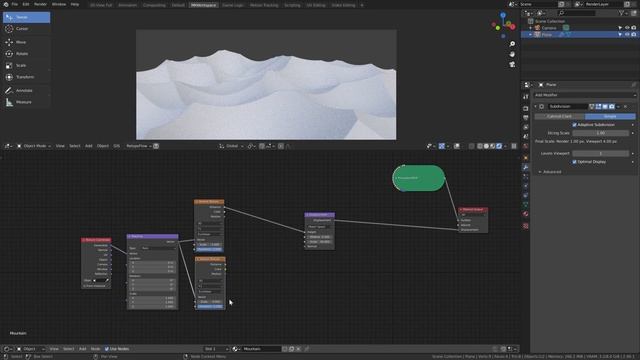This screenshot has height=360, width=640.
Task: Toggle Subdivision modifier show in viewport
Action: [x=605, y=107]
